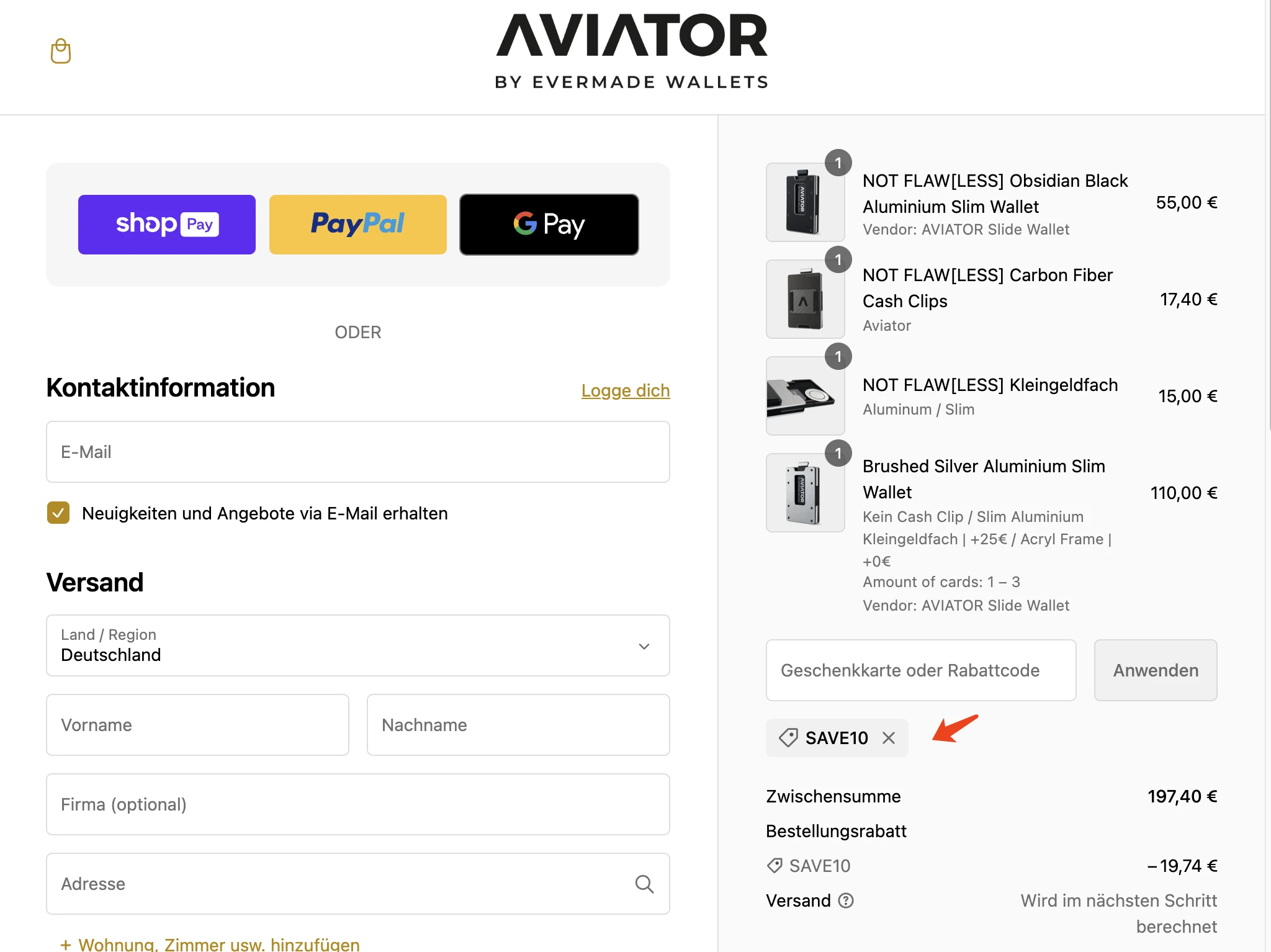Focus the Geschenkkarte oder Rabattcode field
1271x952 pixels.
(x=921, y=670)
